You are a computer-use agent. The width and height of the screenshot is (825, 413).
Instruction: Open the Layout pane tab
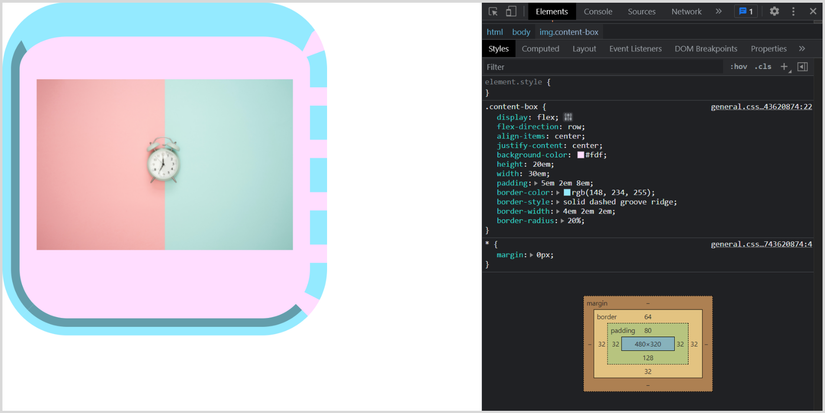pos(584,48)
